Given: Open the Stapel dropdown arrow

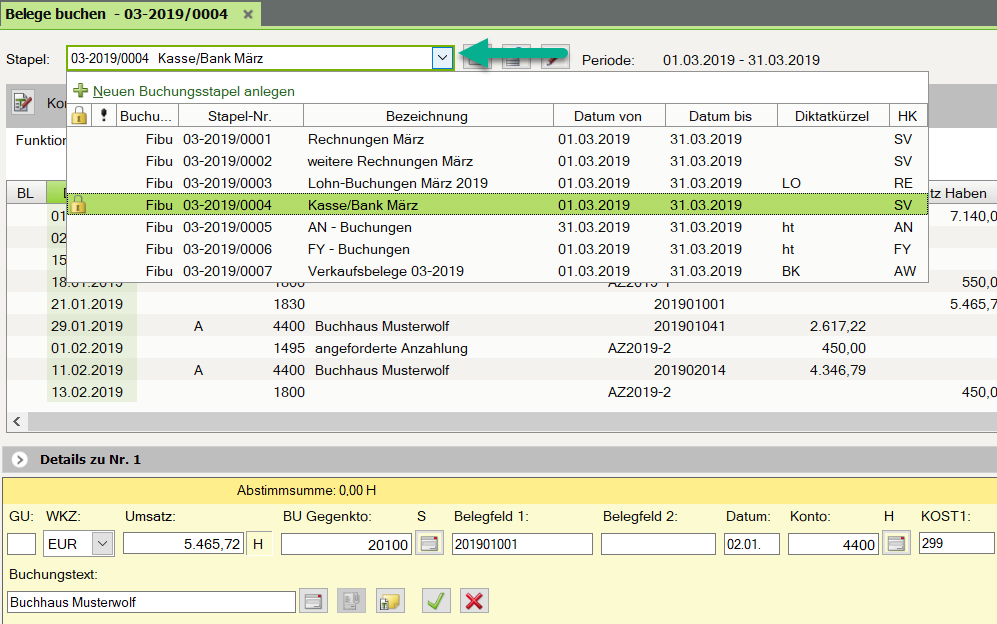Looking at the screenshot, I should click(x=442, y=59).
